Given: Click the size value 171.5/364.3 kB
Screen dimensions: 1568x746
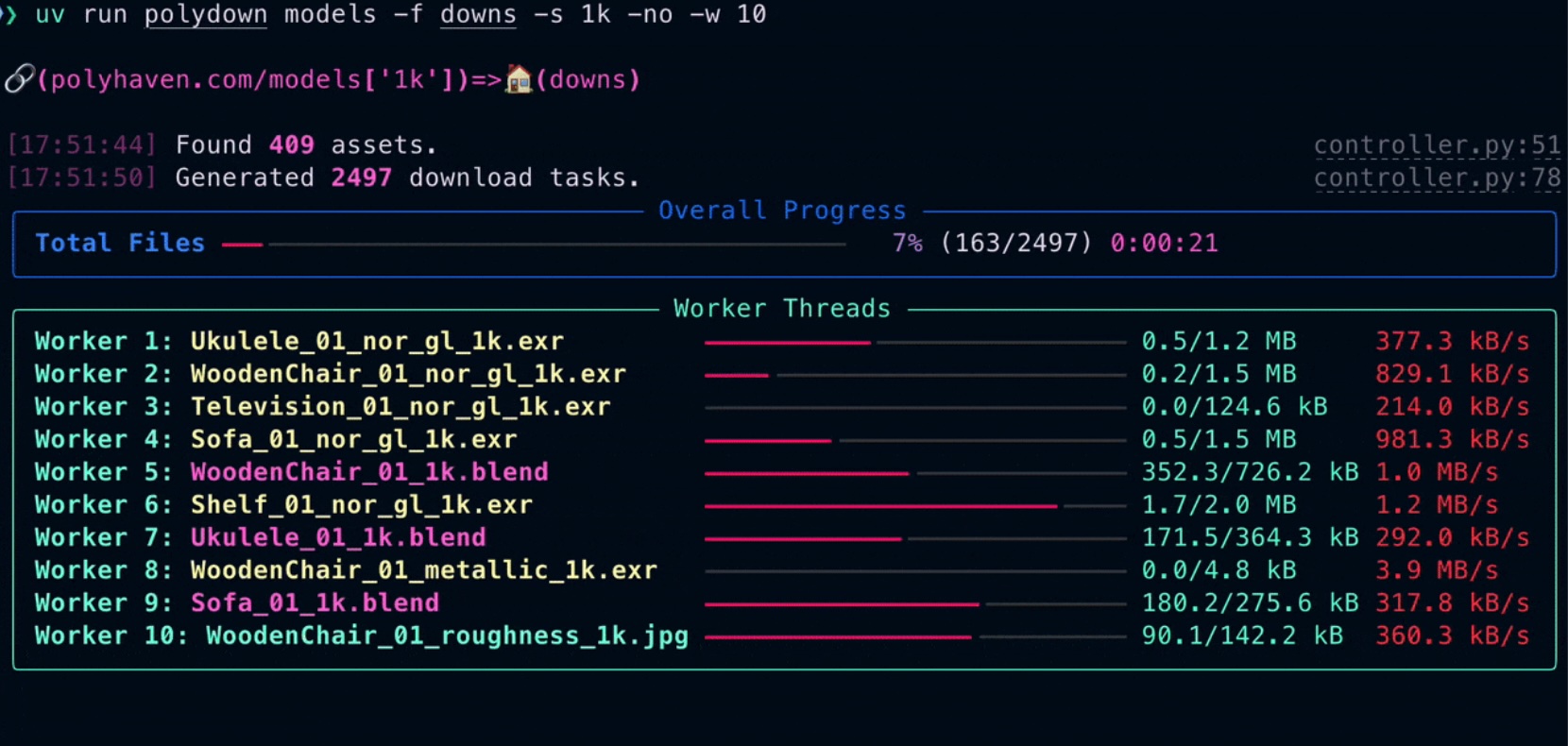Looking at the screenshot, I should (x=1250, y=537).
